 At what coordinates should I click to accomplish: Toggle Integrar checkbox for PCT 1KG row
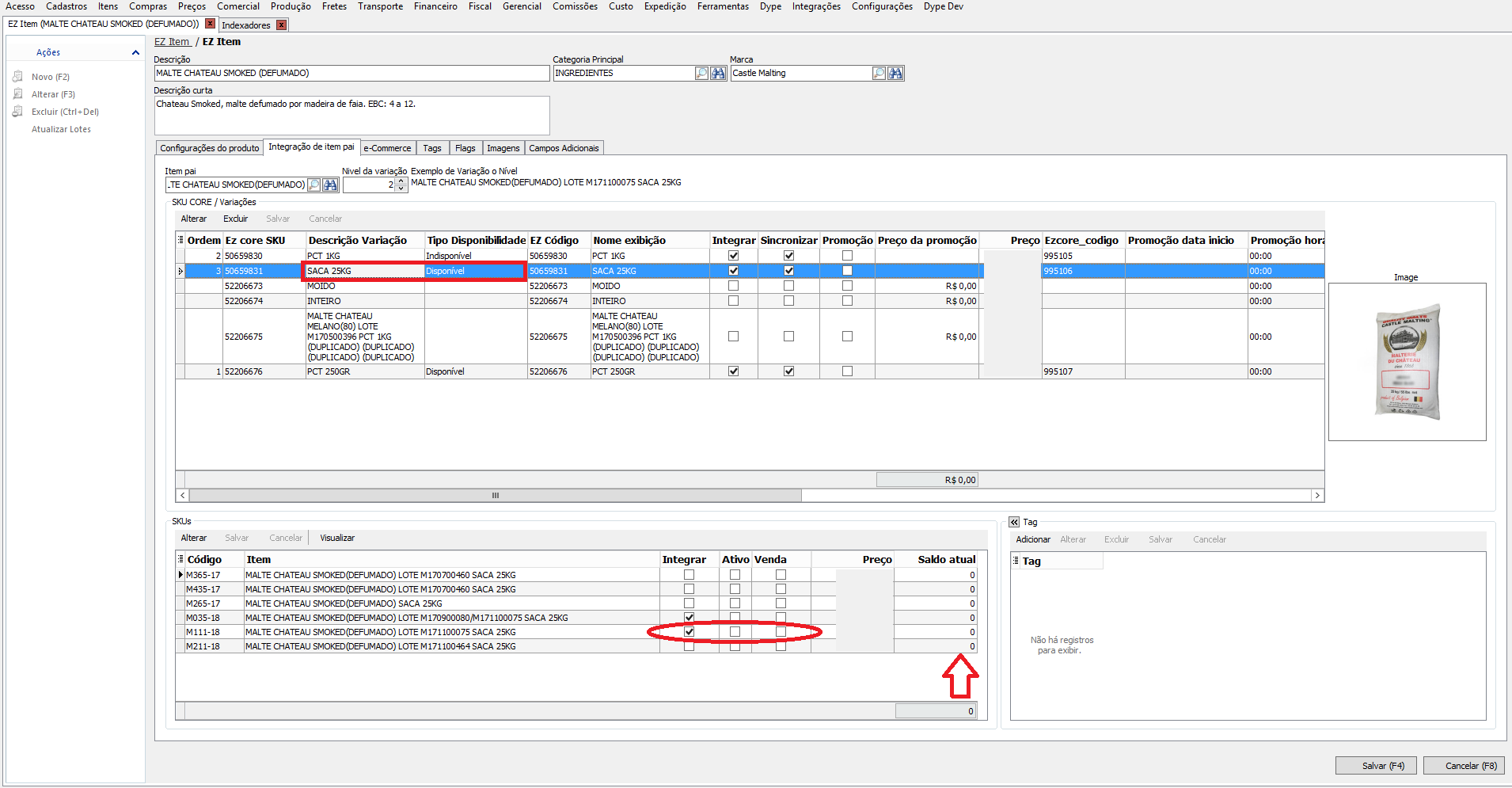733,256
